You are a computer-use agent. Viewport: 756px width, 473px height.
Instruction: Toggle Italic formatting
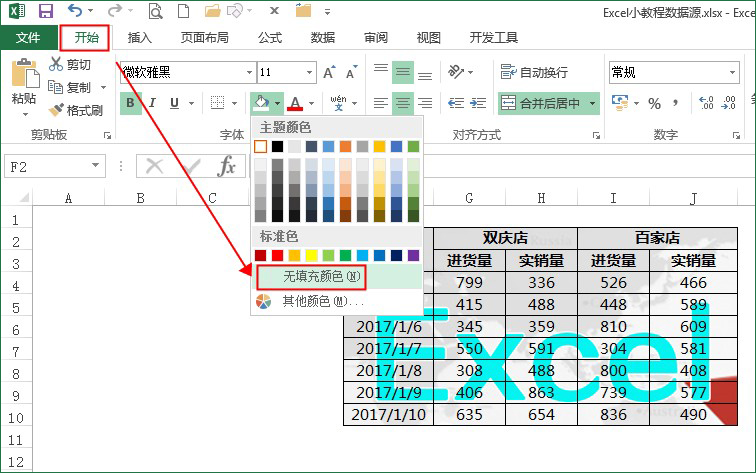tap(152, 103)
